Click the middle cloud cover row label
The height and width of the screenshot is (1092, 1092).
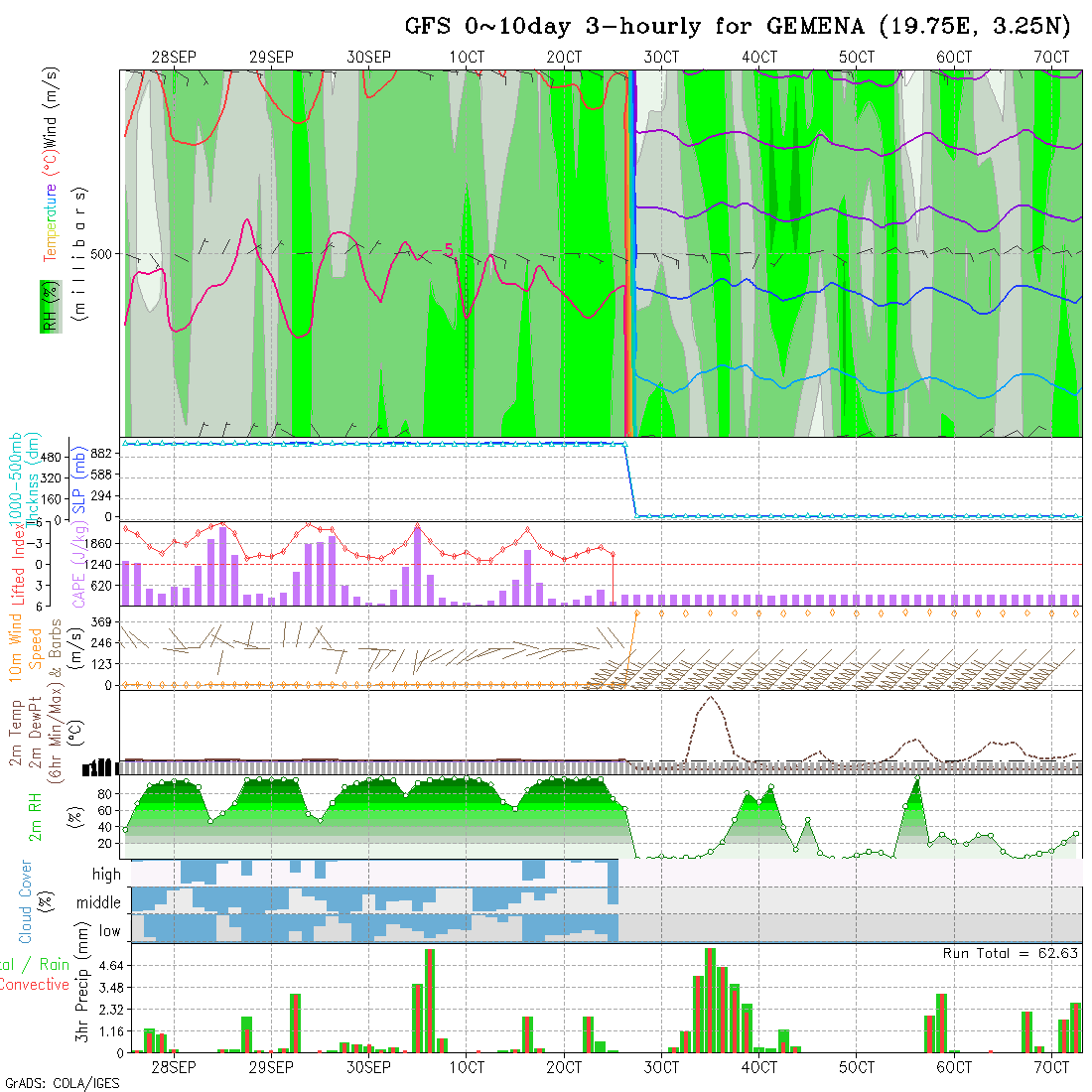(x=98, y=902)
